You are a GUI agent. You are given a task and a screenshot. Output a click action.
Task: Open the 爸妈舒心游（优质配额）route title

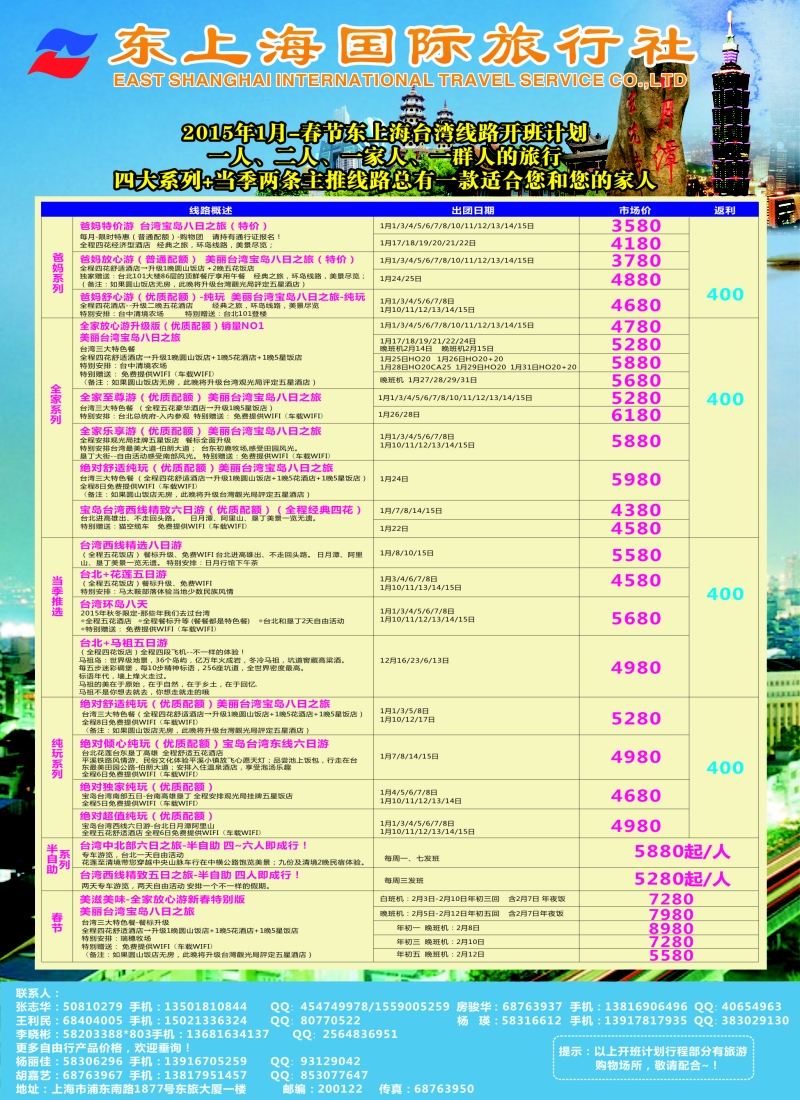(222, 297)
